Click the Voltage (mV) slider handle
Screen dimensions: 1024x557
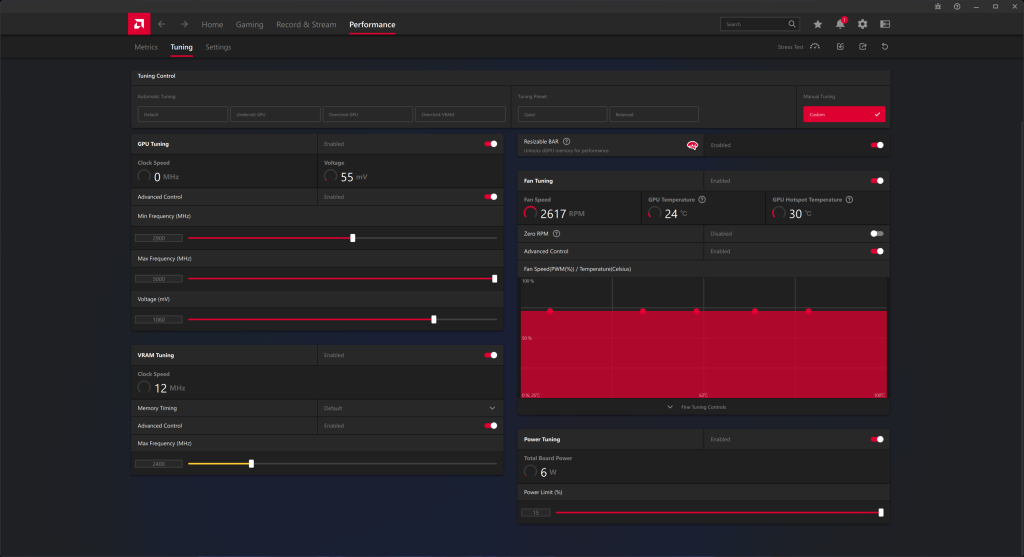[433, 320]
